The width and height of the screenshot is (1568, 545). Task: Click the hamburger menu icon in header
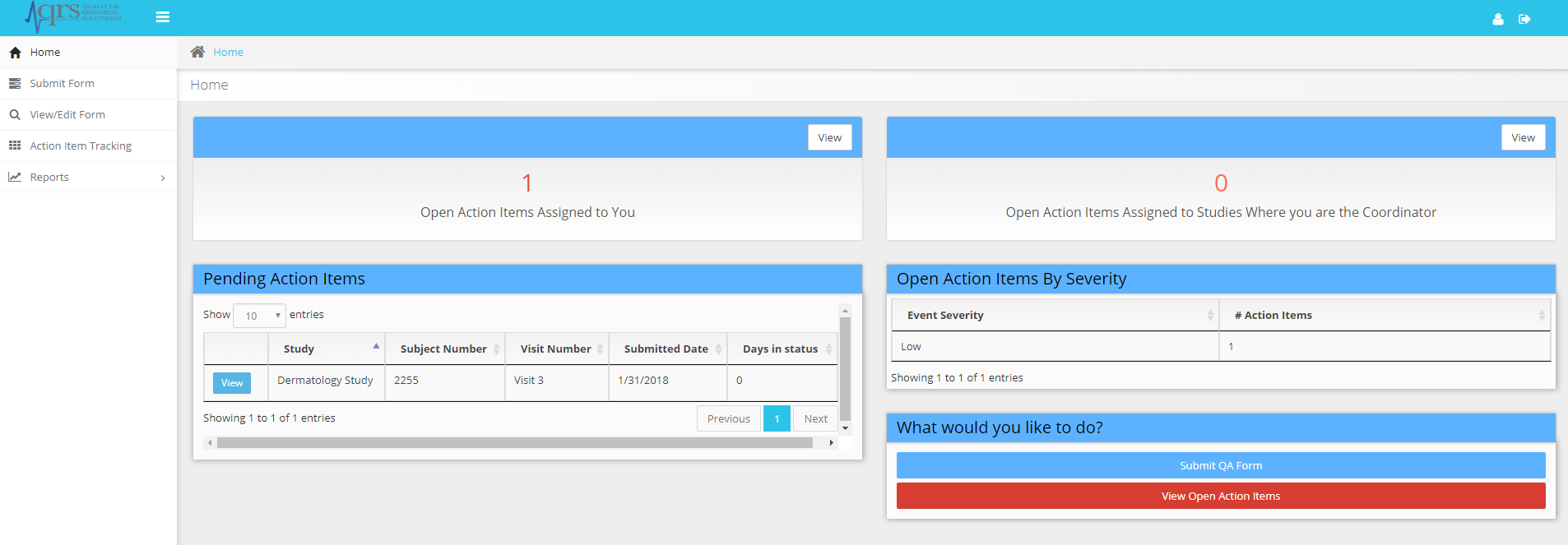[163, 17]
